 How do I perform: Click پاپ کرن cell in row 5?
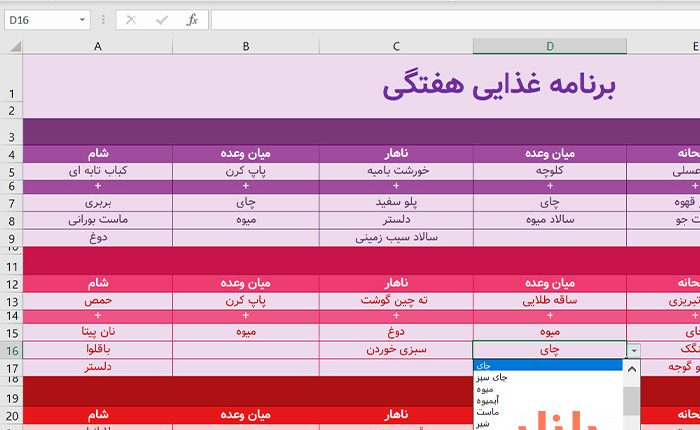(246, 171)
